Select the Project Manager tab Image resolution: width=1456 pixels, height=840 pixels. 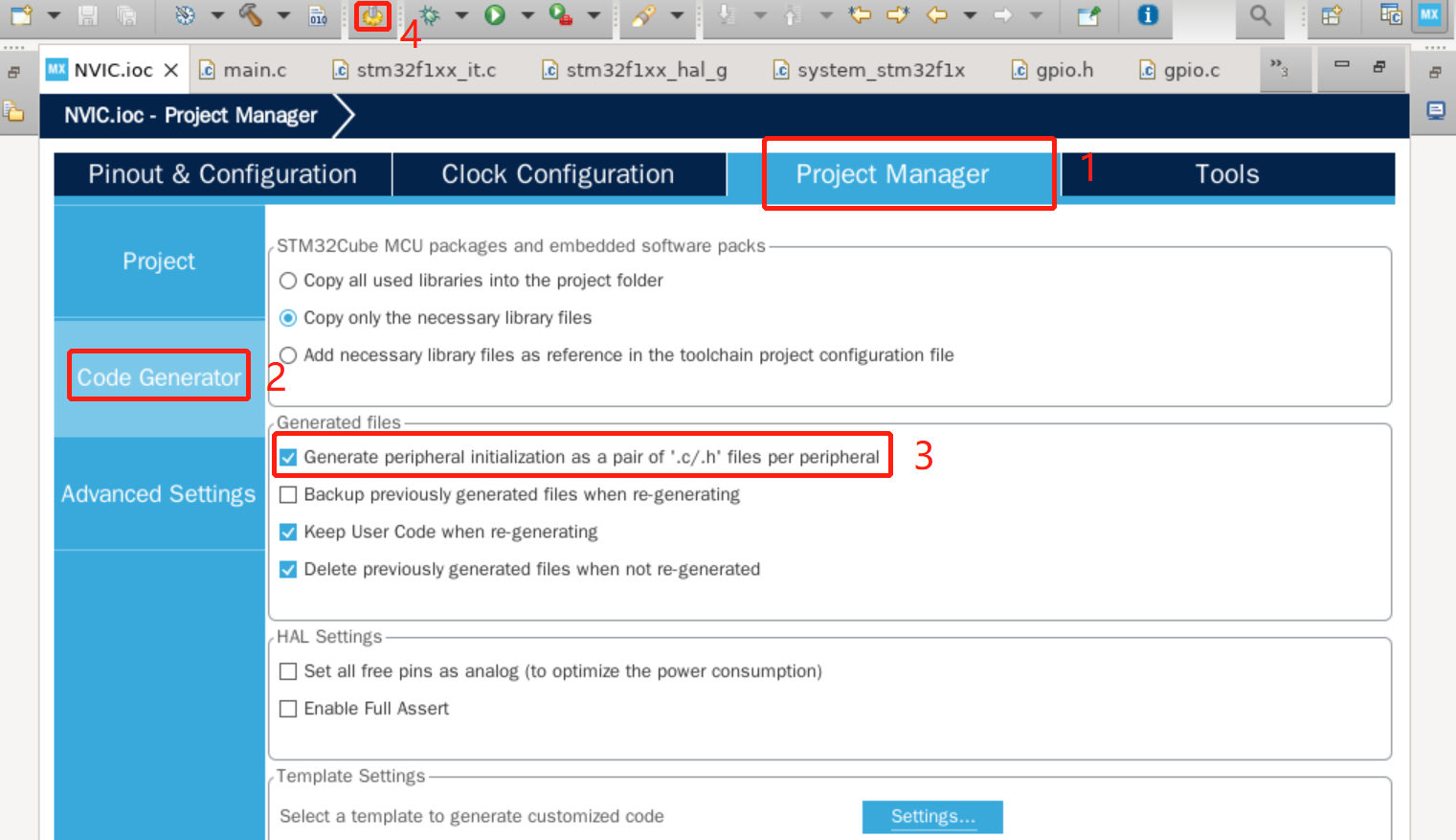[x=893, y=174]
